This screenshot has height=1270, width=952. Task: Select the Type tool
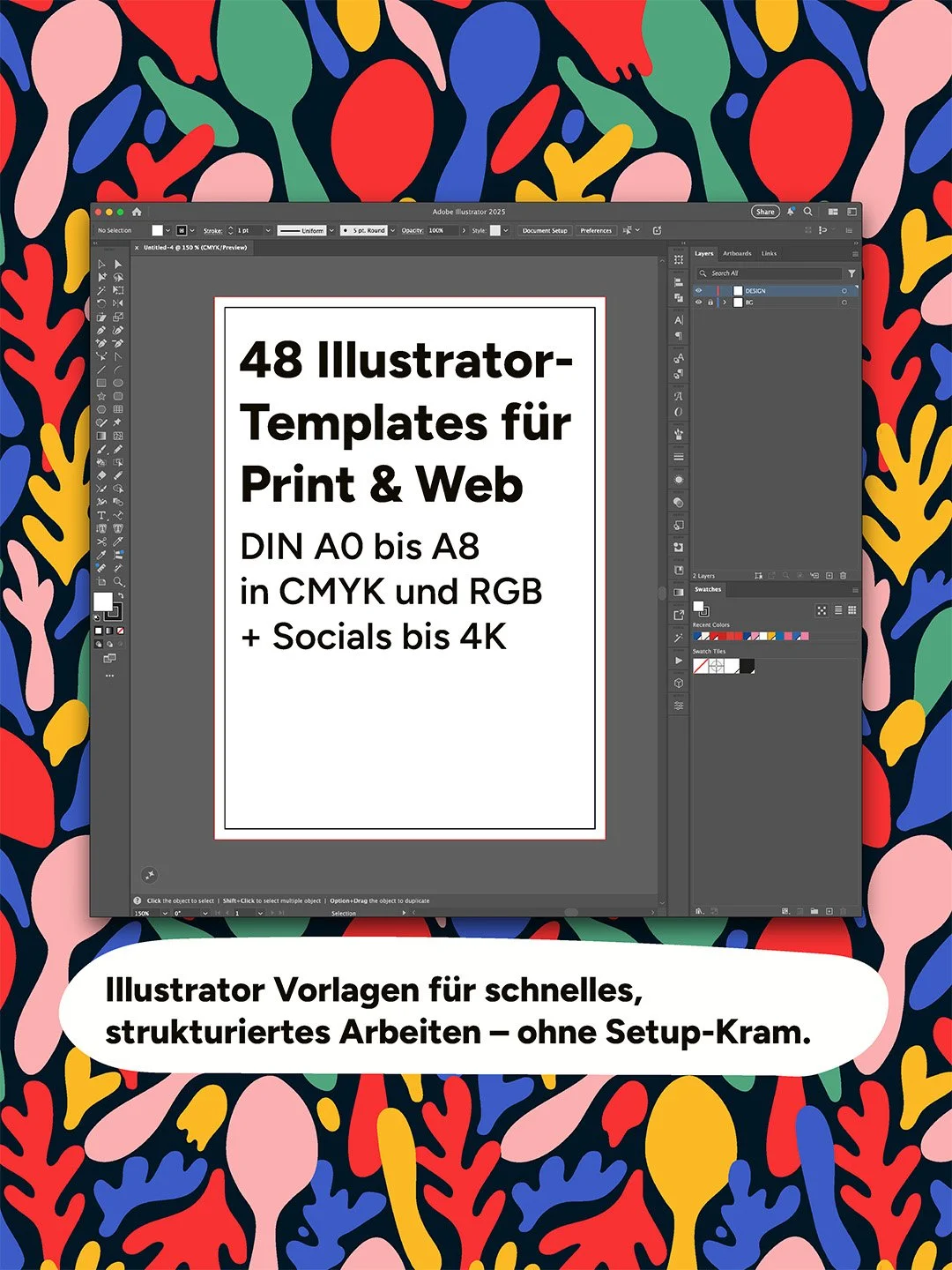pos(101,515)
